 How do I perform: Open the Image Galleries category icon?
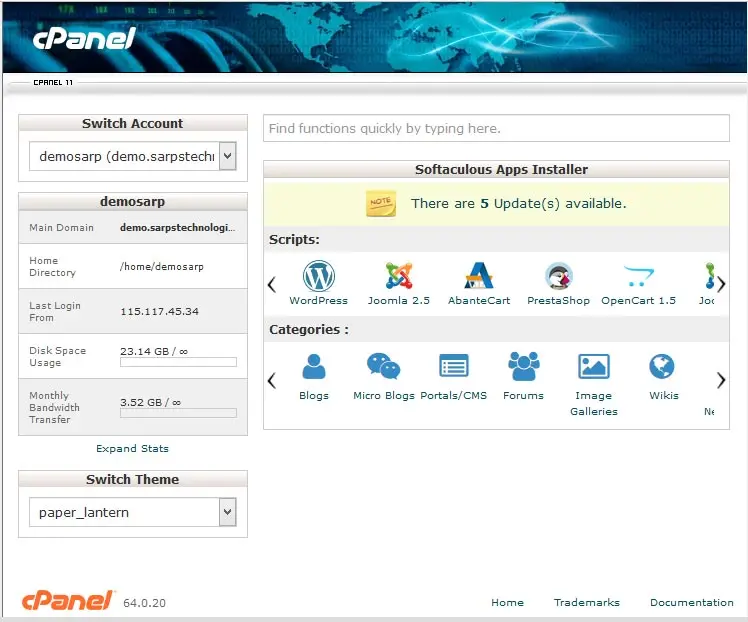pos(594,368)
